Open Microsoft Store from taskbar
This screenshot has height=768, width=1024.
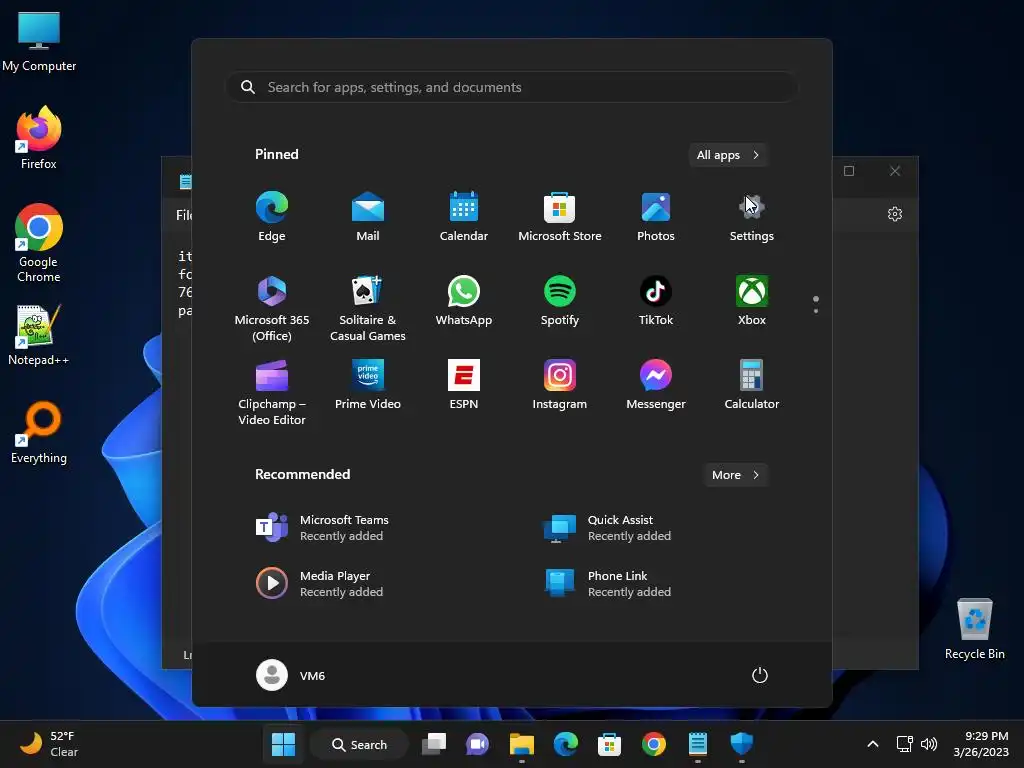(609, 744)
